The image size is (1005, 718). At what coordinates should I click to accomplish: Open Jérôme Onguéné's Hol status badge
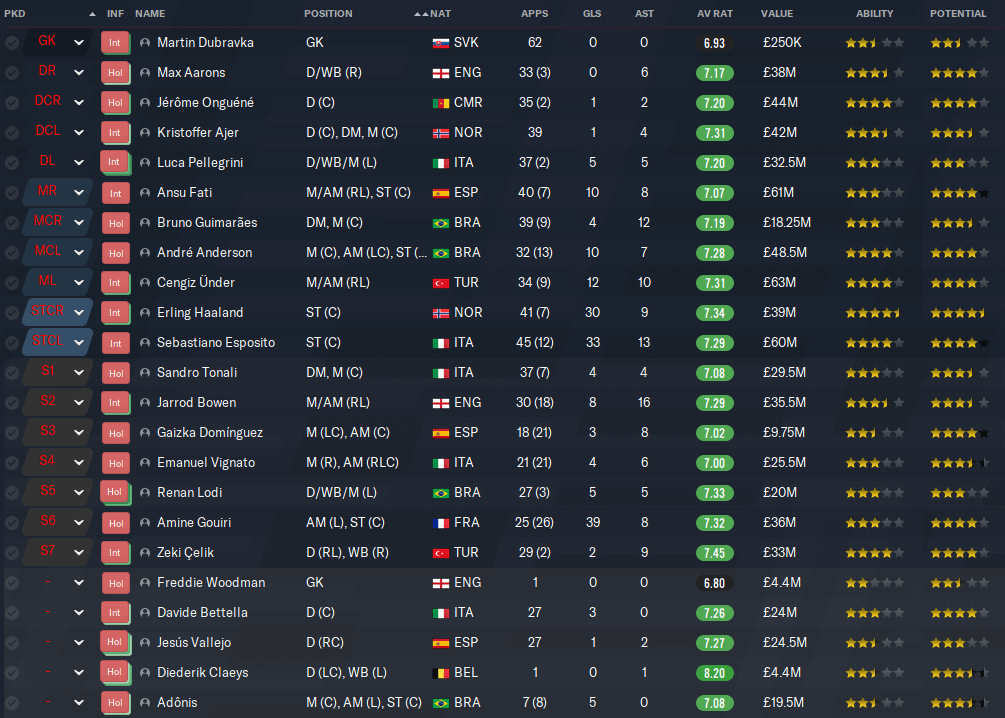click(115, 103)
